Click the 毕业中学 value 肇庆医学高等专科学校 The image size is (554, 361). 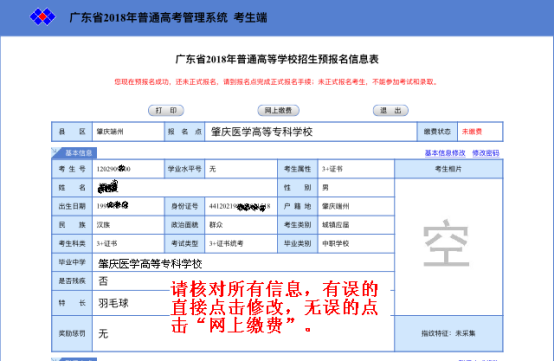tap(150, 264)
